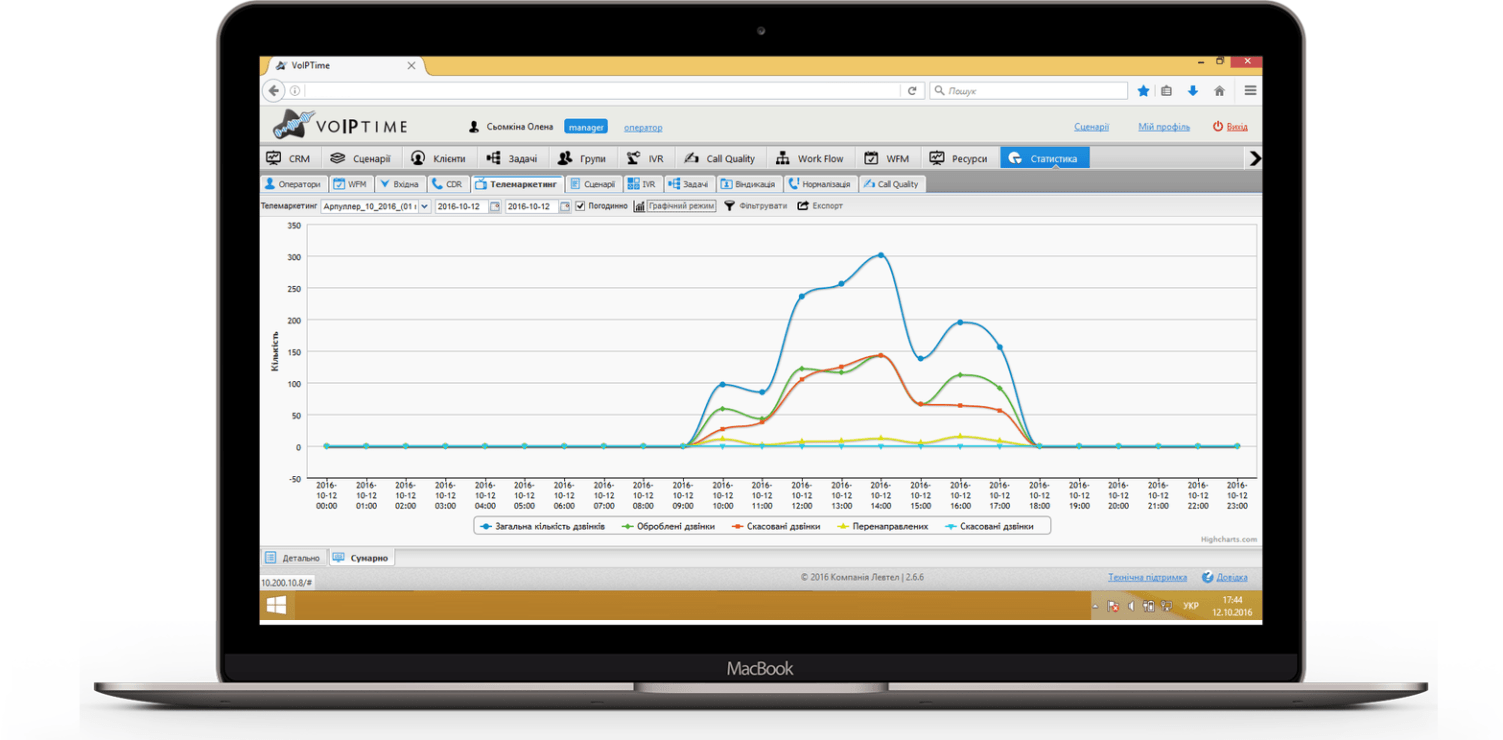The image size is (1503, 740).
Task: Click the browser bookmark star icon
Action: pos(1143,91)
